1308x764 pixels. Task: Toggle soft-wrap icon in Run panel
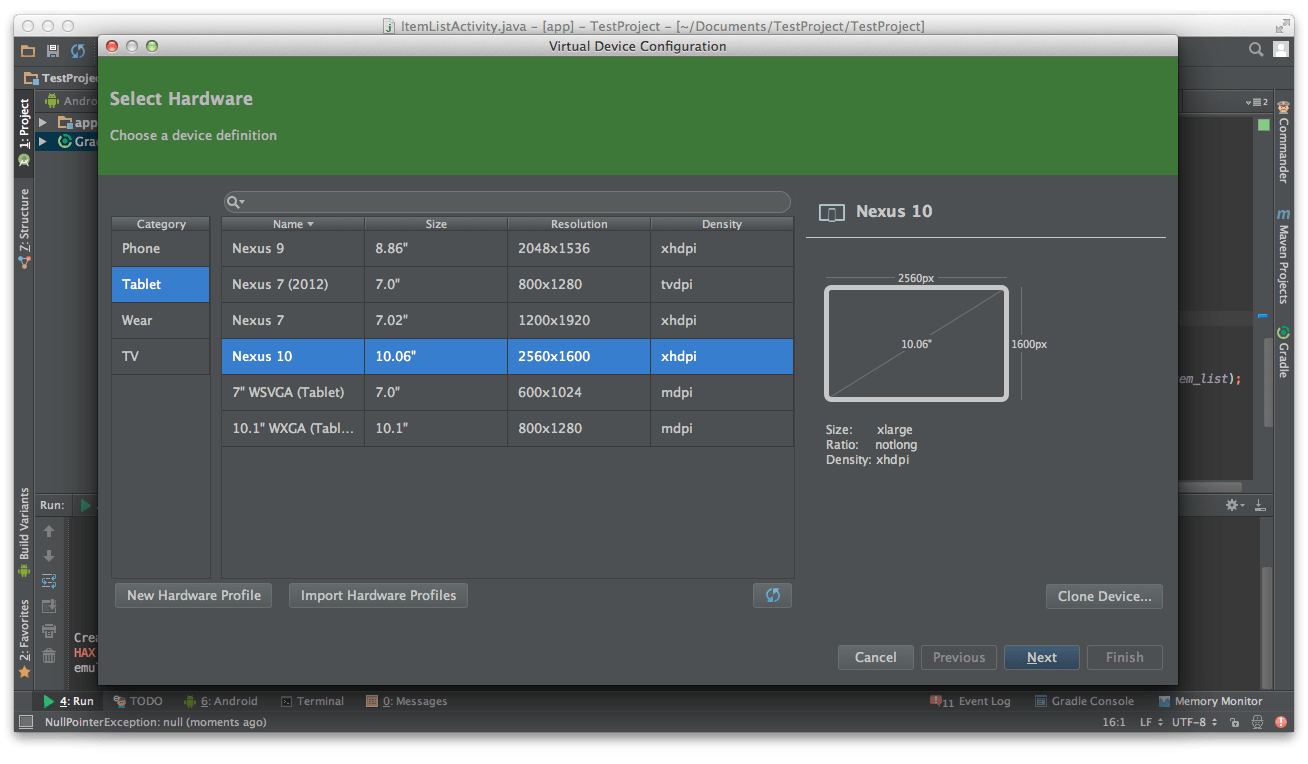pyautogui.click(x=49, y=581)
